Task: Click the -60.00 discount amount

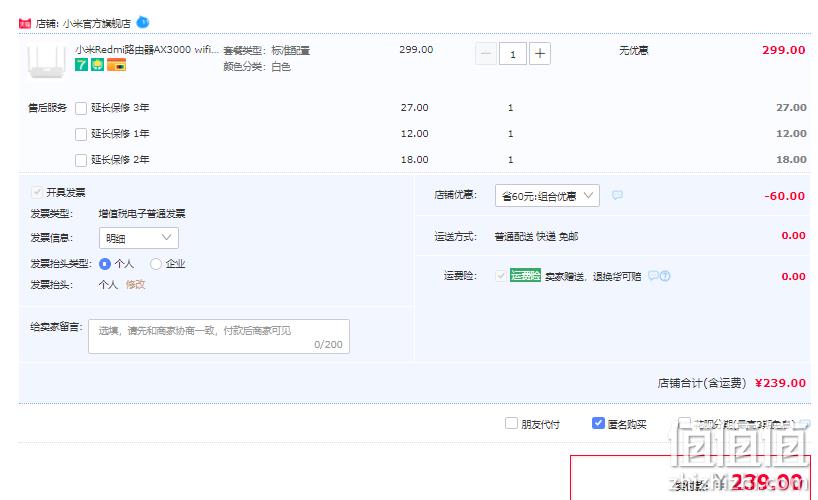Action: (x=785, y=196)
